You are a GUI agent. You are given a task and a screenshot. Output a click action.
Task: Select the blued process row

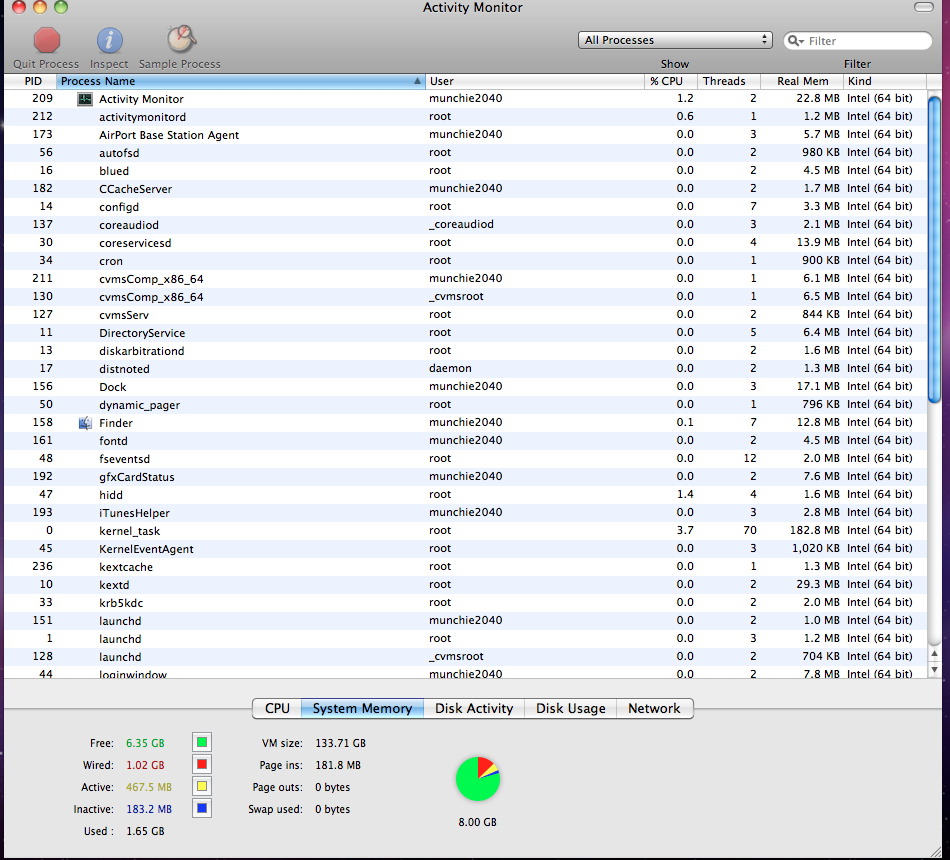(465, 171)
